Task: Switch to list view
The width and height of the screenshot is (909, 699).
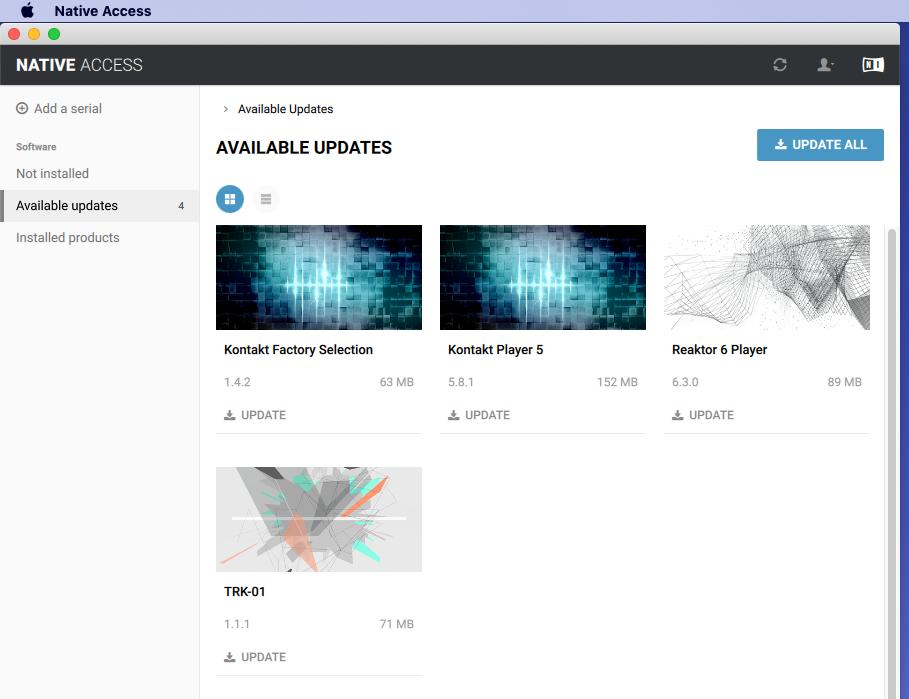Action: tap(266, 199)
